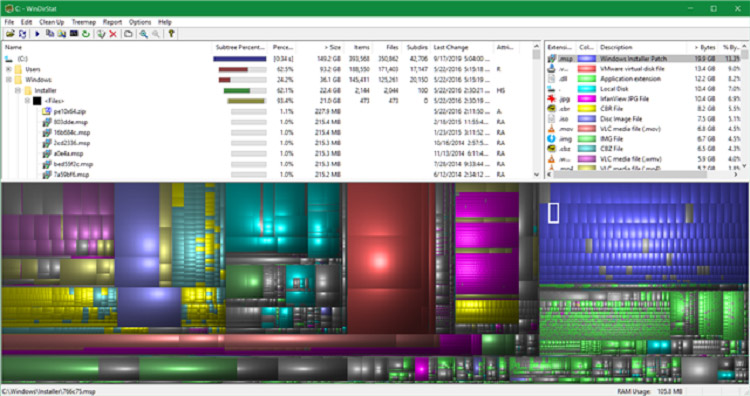Screen dimensions: 750x396
Task: Click the pink .jpg color swatch
Action: point(586,99)
